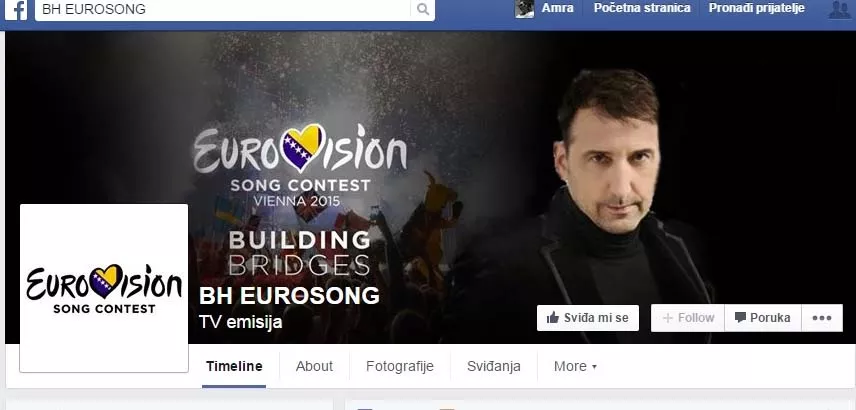Click the thumbs-up Sviđa mi se button
This screenshot has width=856, height=410.
coord(588,318)
